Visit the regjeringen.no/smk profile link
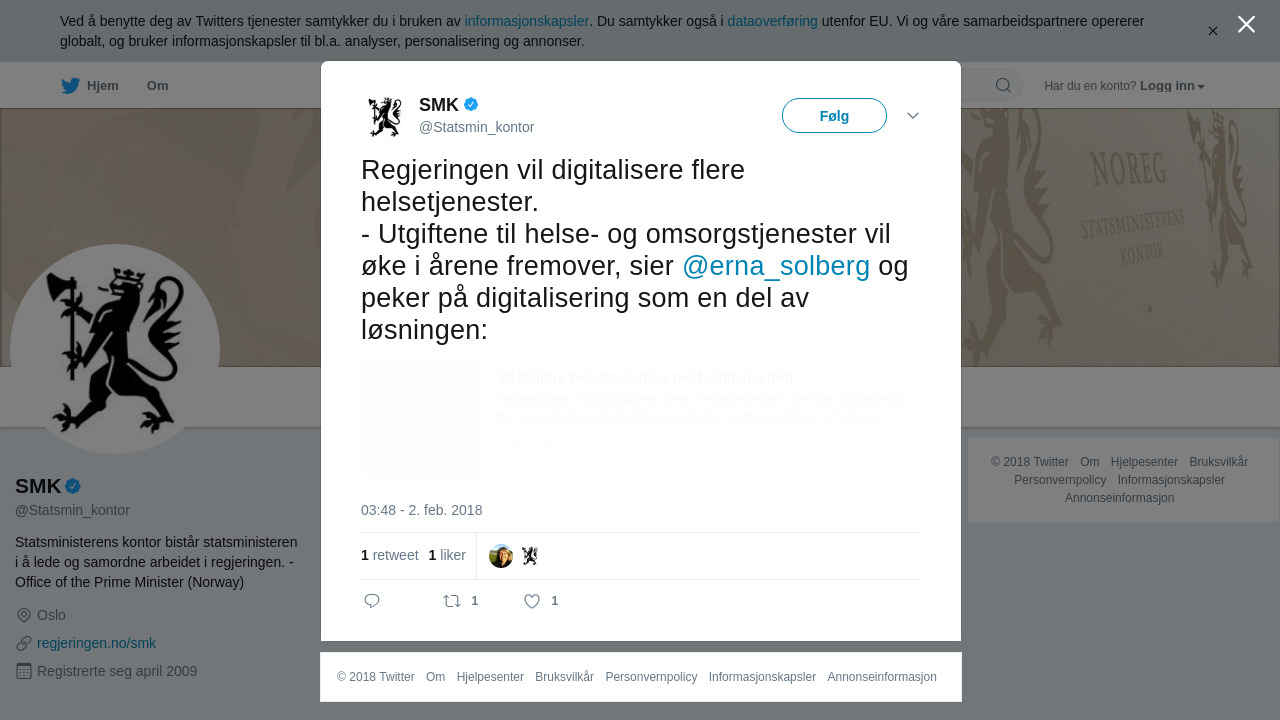The image size is (1280, 720). (x=96, y=643)
